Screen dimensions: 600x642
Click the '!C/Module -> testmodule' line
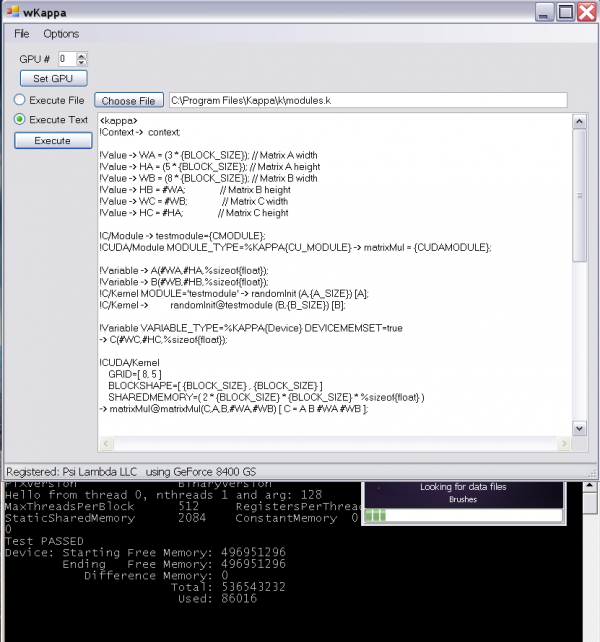(x=182, y=236)
